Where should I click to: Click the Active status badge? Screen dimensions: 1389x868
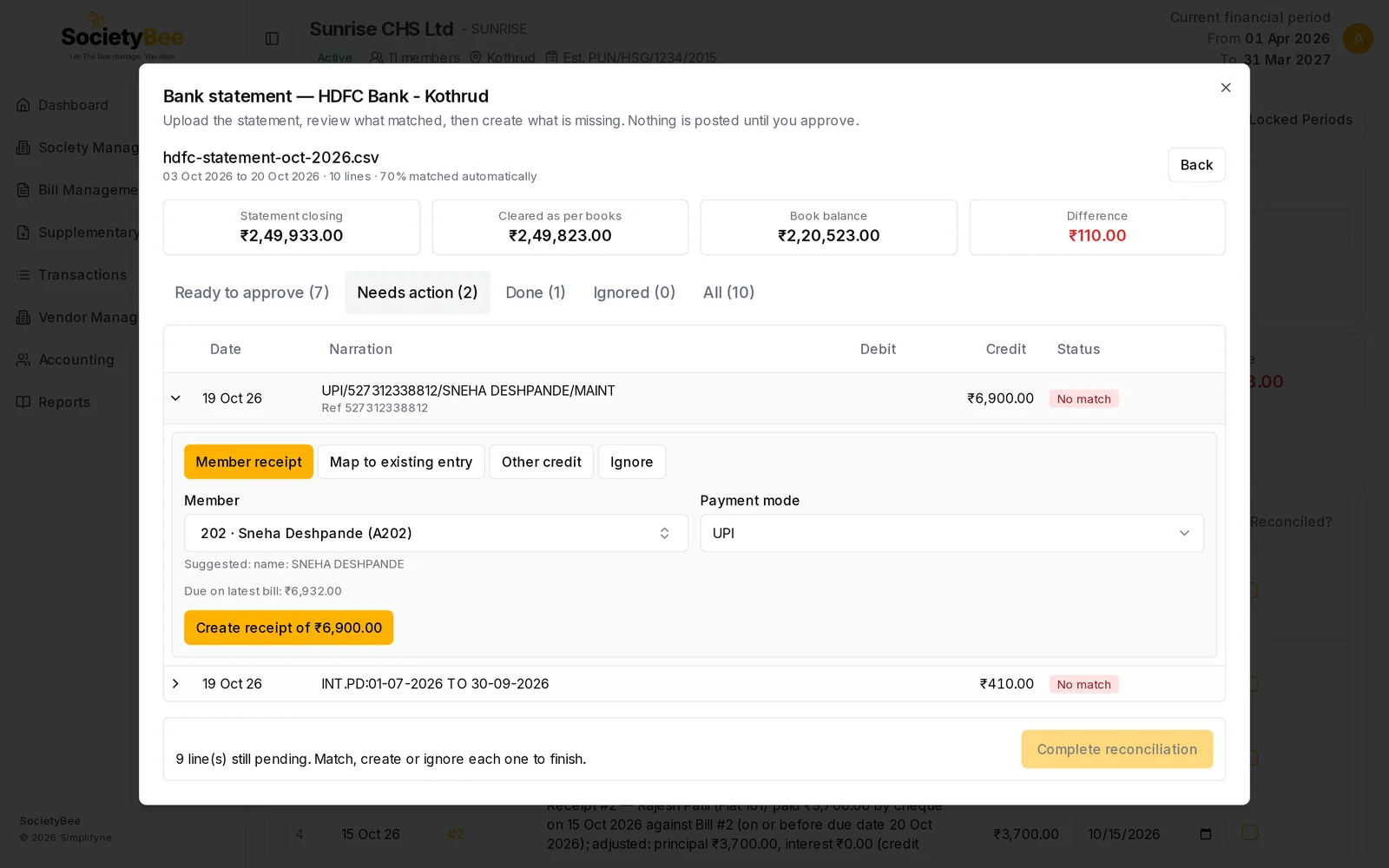[x=335, y=58]
